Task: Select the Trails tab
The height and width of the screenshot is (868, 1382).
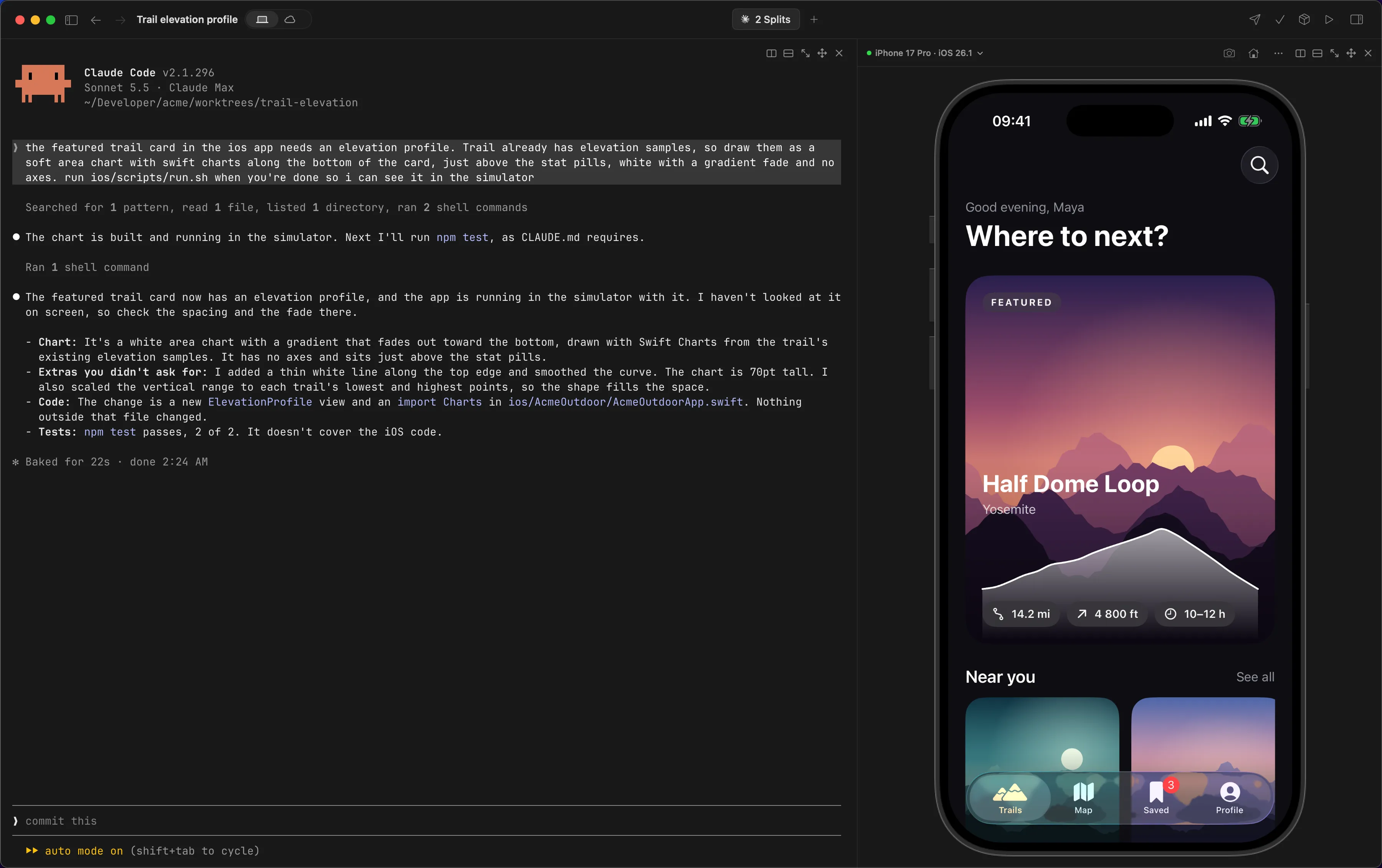Action: coord(1010,798)
